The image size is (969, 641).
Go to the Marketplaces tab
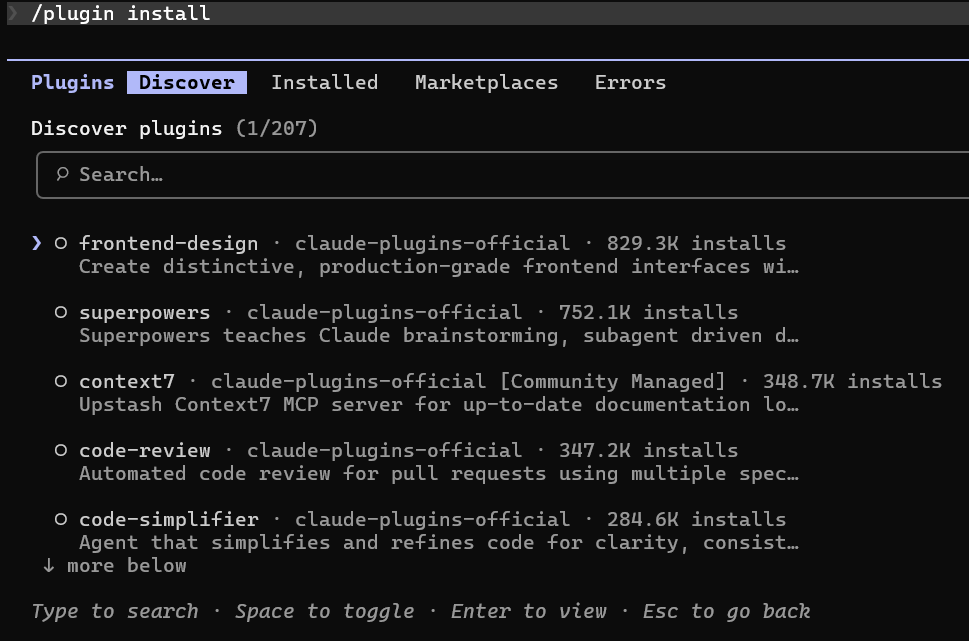(486, 82)
